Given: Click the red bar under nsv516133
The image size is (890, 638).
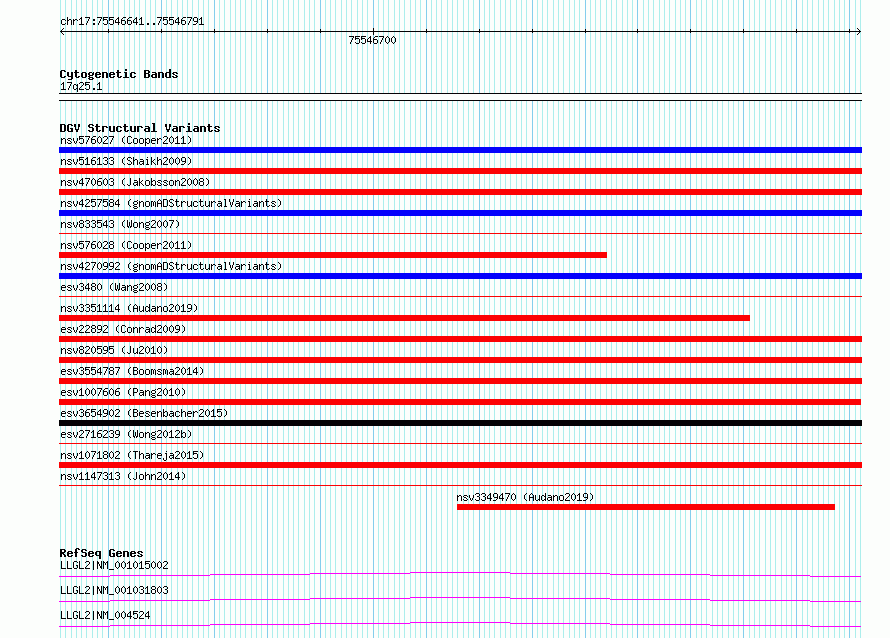Looking at the screenshot, I should [x=460, y=171].
